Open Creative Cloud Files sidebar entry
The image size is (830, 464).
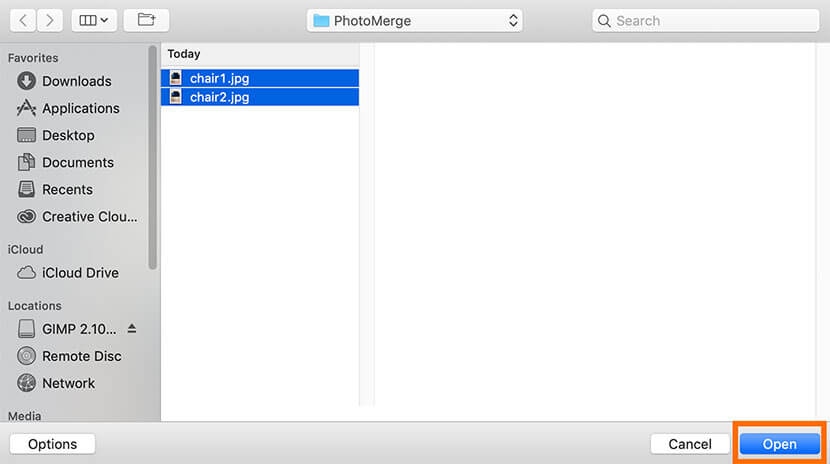[89, 216]
